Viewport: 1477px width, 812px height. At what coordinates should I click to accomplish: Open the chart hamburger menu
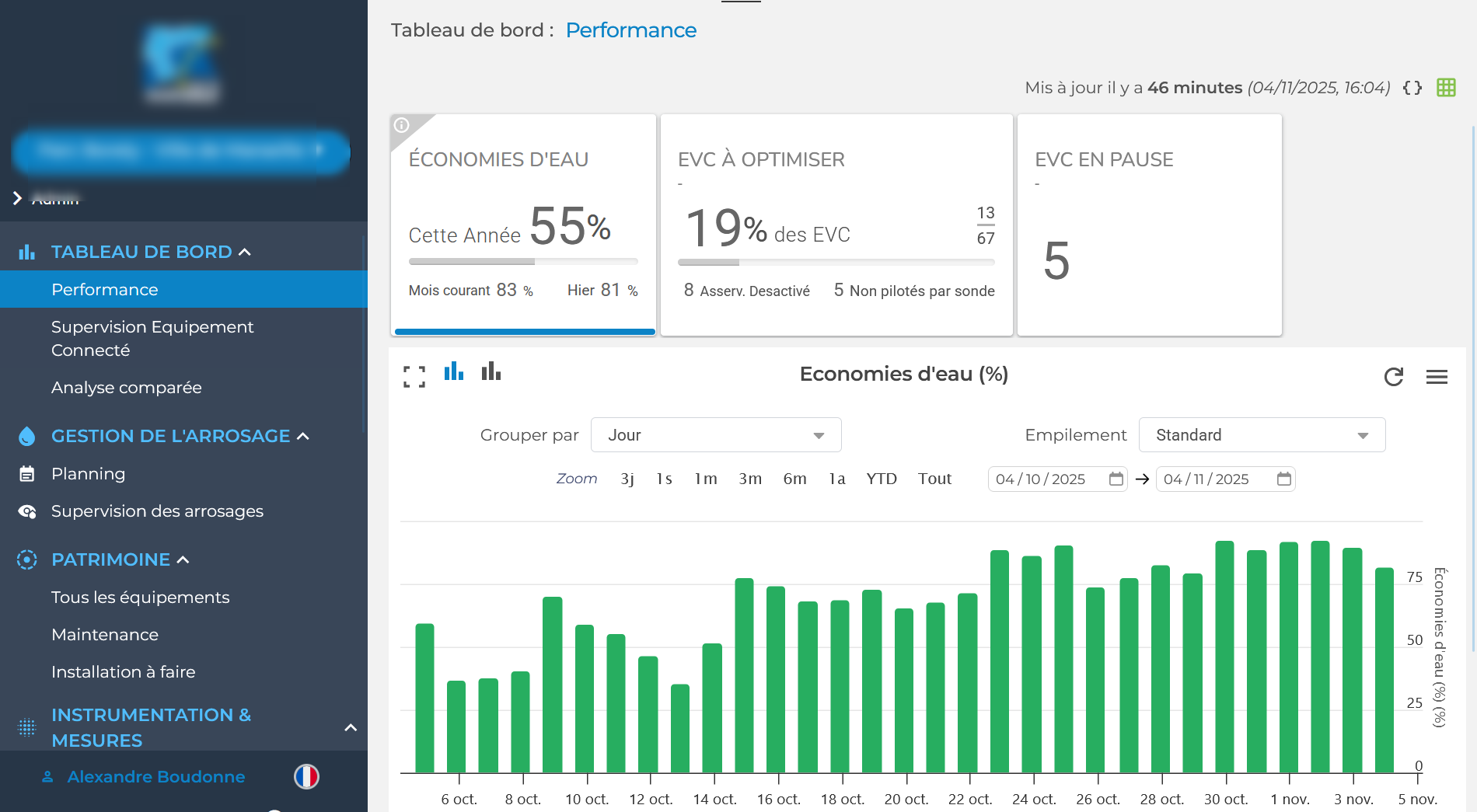tap(1437, 377)
